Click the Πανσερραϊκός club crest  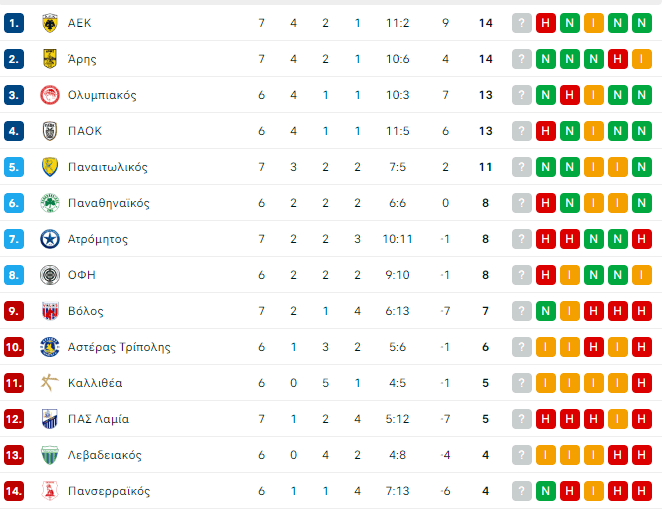[49, 491]
